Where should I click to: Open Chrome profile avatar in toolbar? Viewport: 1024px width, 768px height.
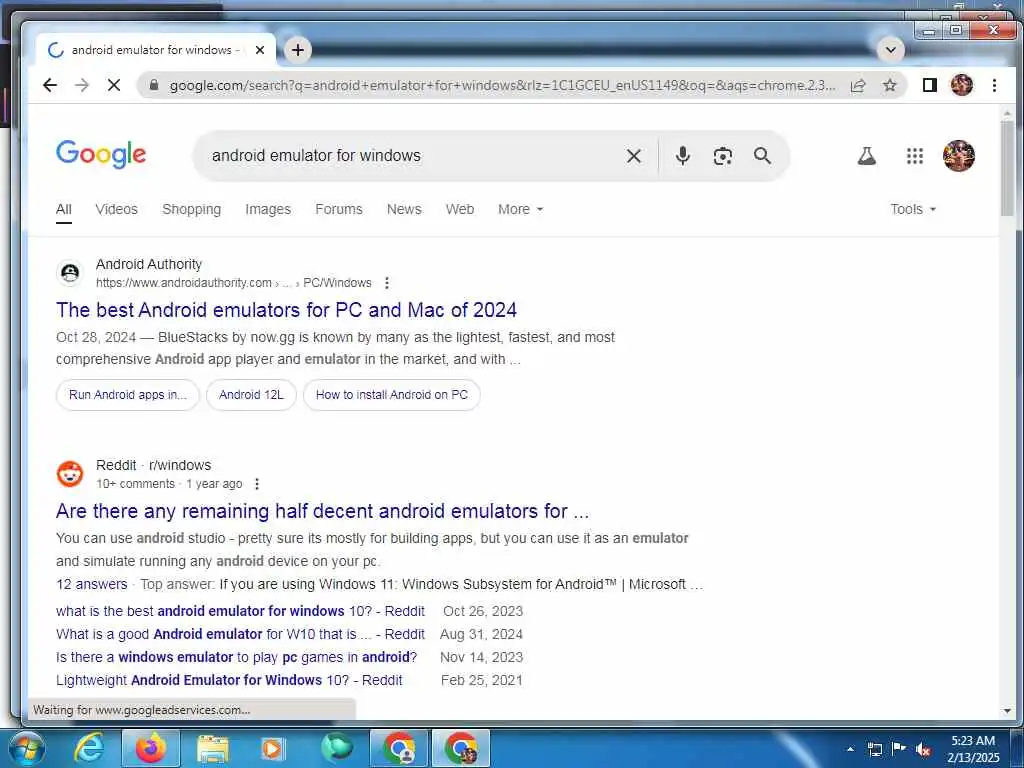tap(961, 85)
